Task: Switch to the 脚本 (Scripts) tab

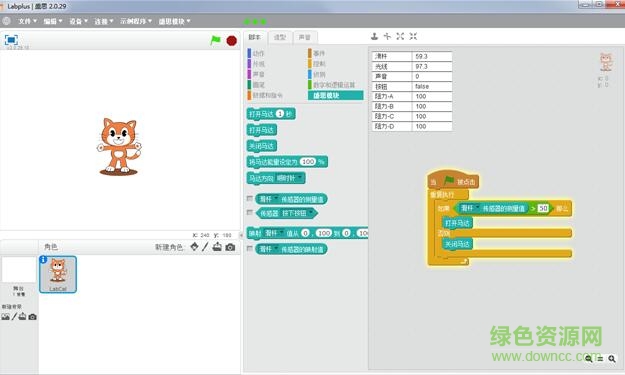Action: pyautogui.click(x=254, y=37)
